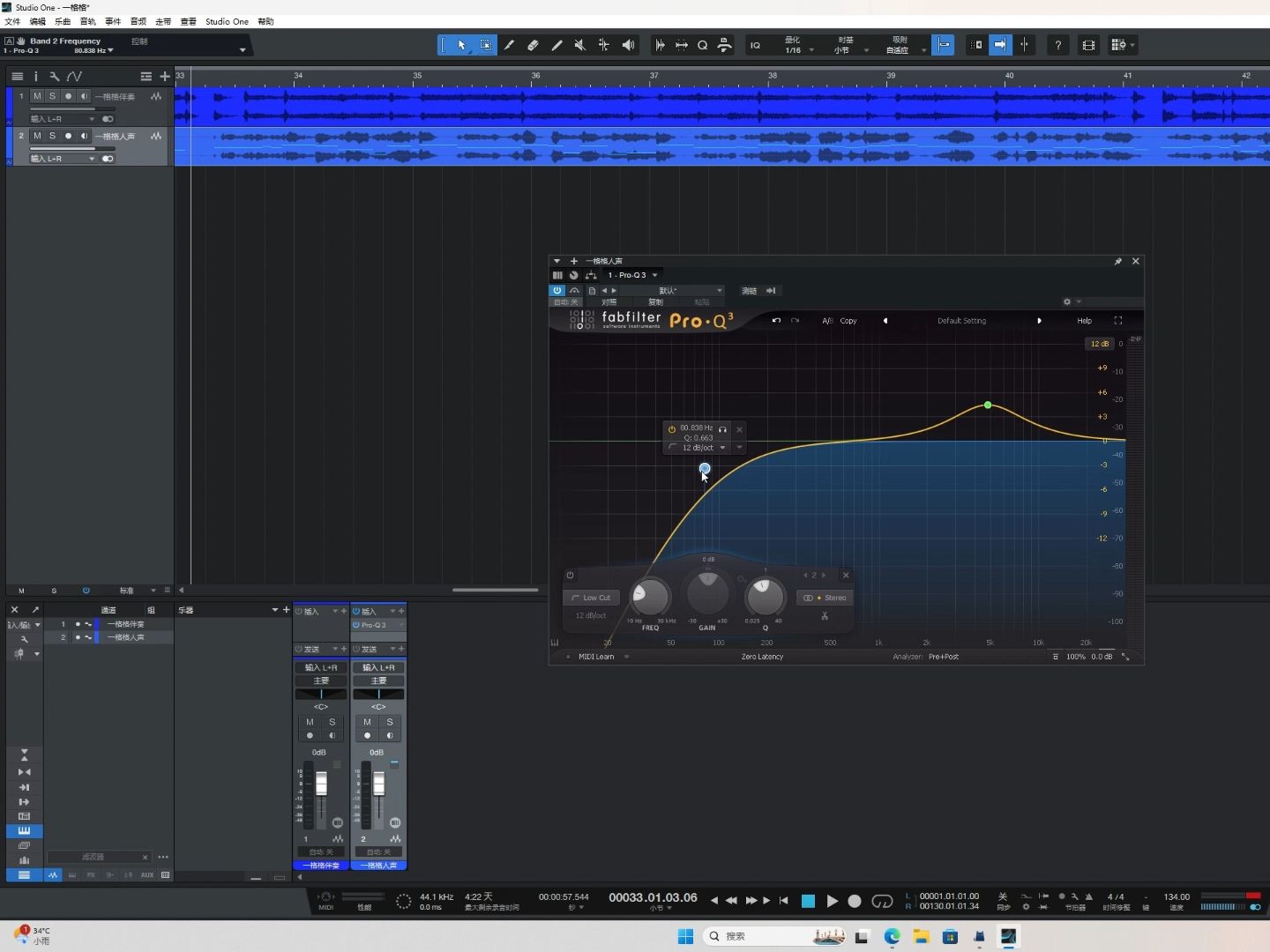This screenshot has width=1270, height=952.
Task: Toggle monitor on track 1 一格格伴奏
Action: click(x=84, y=96)
